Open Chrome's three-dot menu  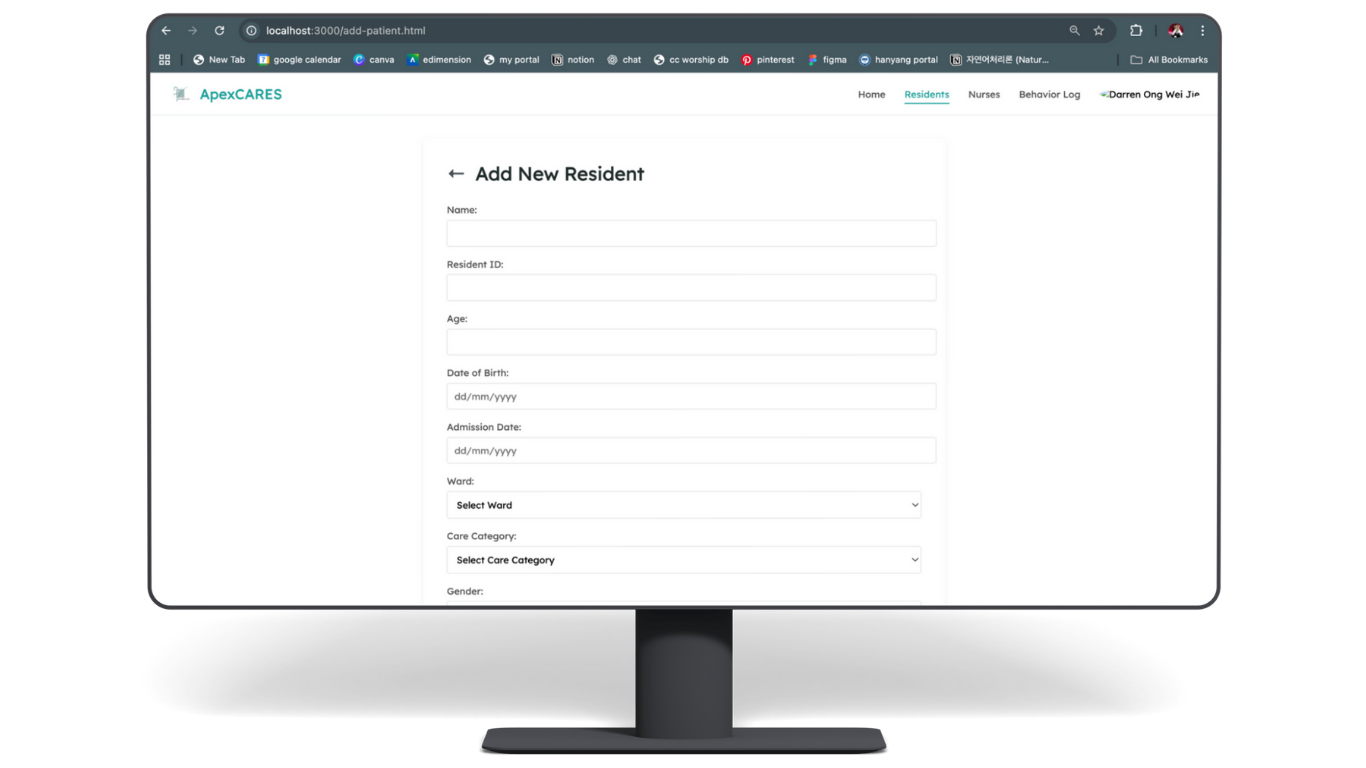point(1202,31)
